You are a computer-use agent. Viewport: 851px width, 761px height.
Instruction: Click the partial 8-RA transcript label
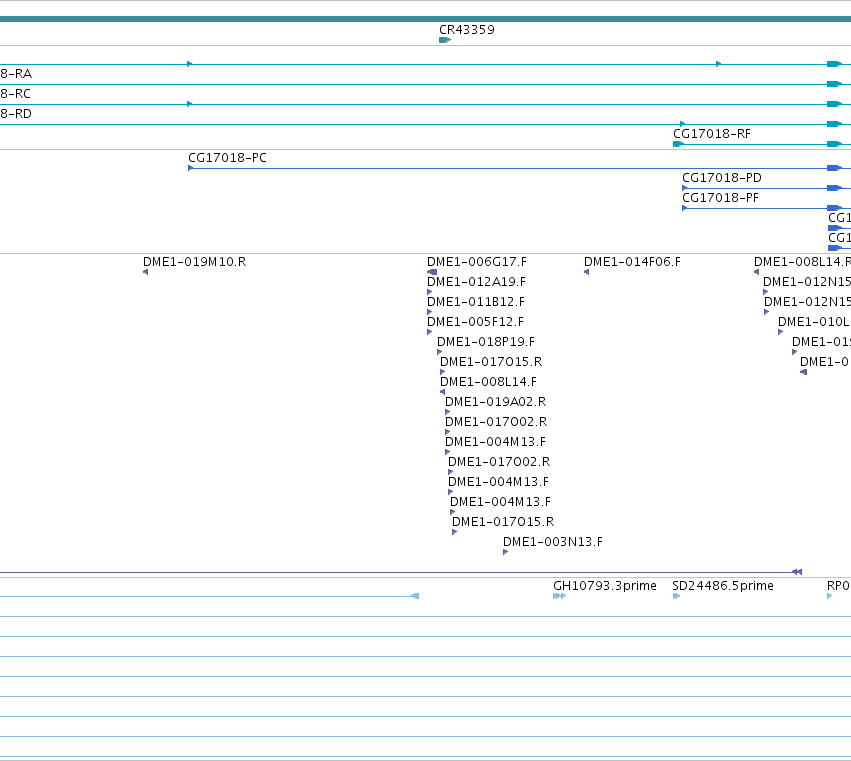pyautogui.click(x=16, y=74)
